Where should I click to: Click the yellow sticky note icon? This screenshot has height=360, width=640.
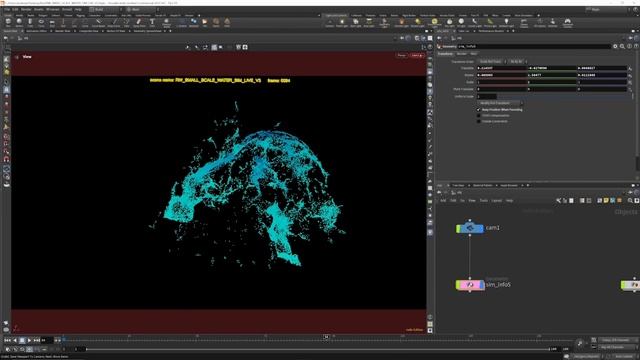point(606,200)
